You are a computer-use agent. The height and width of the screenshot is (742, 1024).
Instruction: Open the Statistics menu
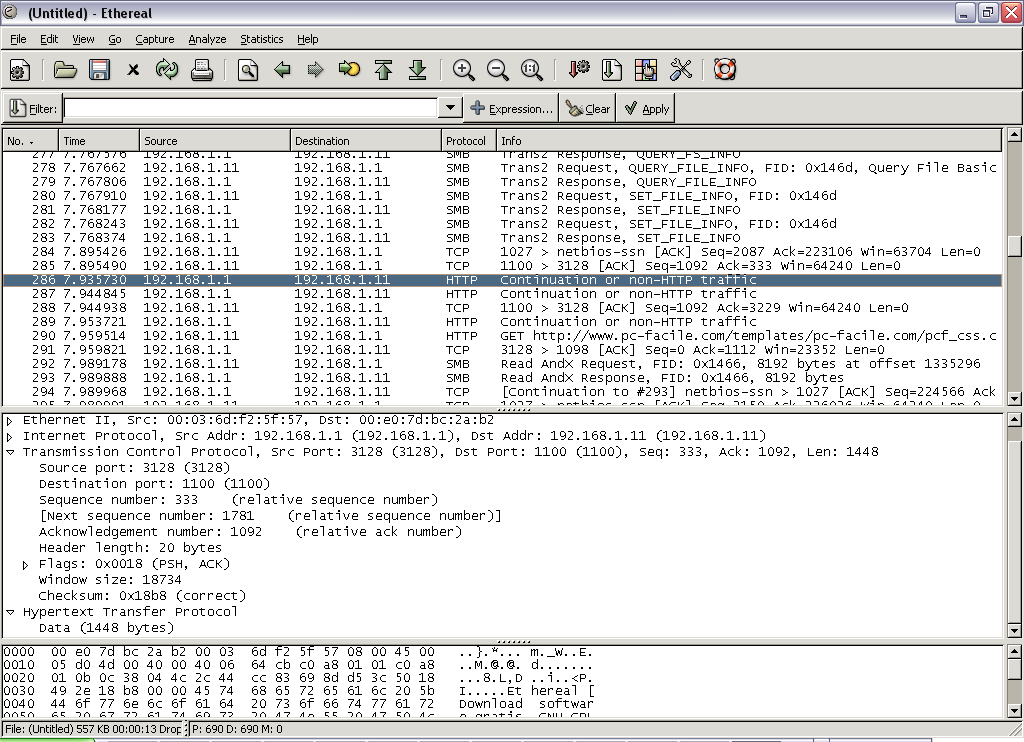coord(261,39)
